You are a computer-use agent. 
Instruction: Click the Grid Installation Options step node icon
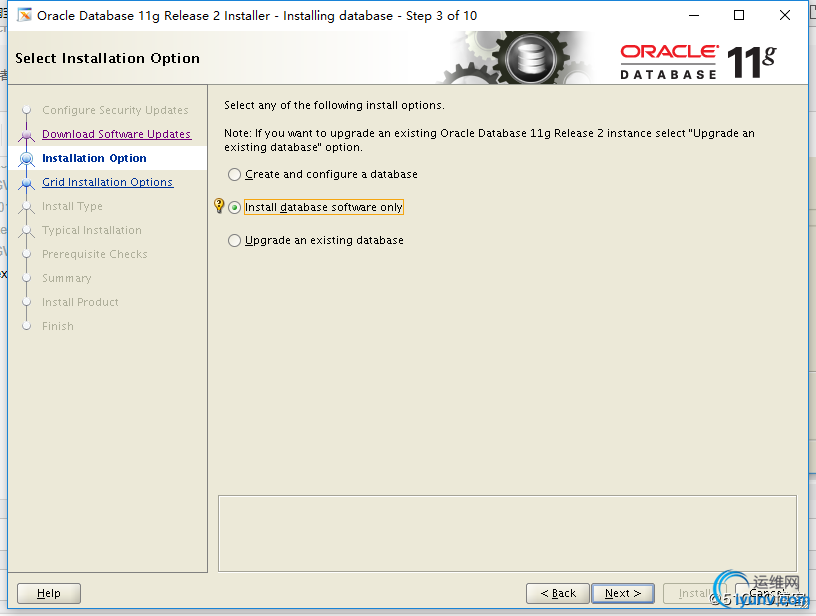(x=27, y=183)
